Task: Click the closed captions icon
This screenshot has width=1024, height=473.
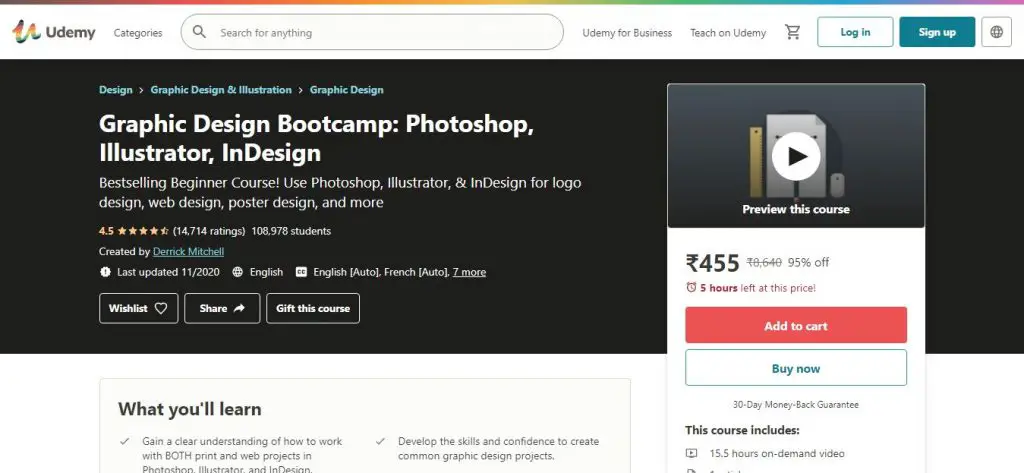Action: point(300,272)
